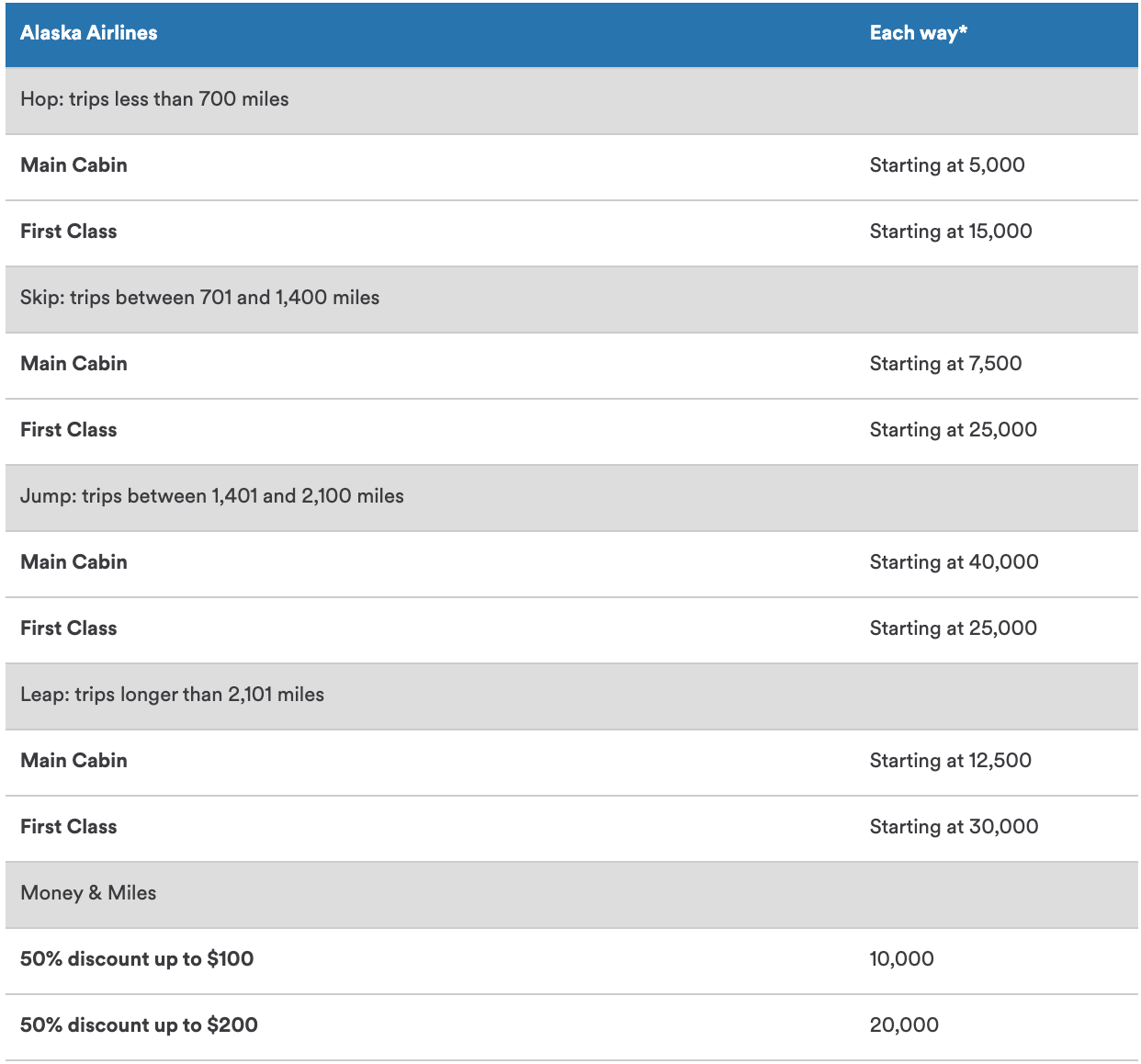Click Main Cabin under the Hop section
The width and height of the screenshot is (1141, 1064).
pyautogui.click(x=73, y=165)
